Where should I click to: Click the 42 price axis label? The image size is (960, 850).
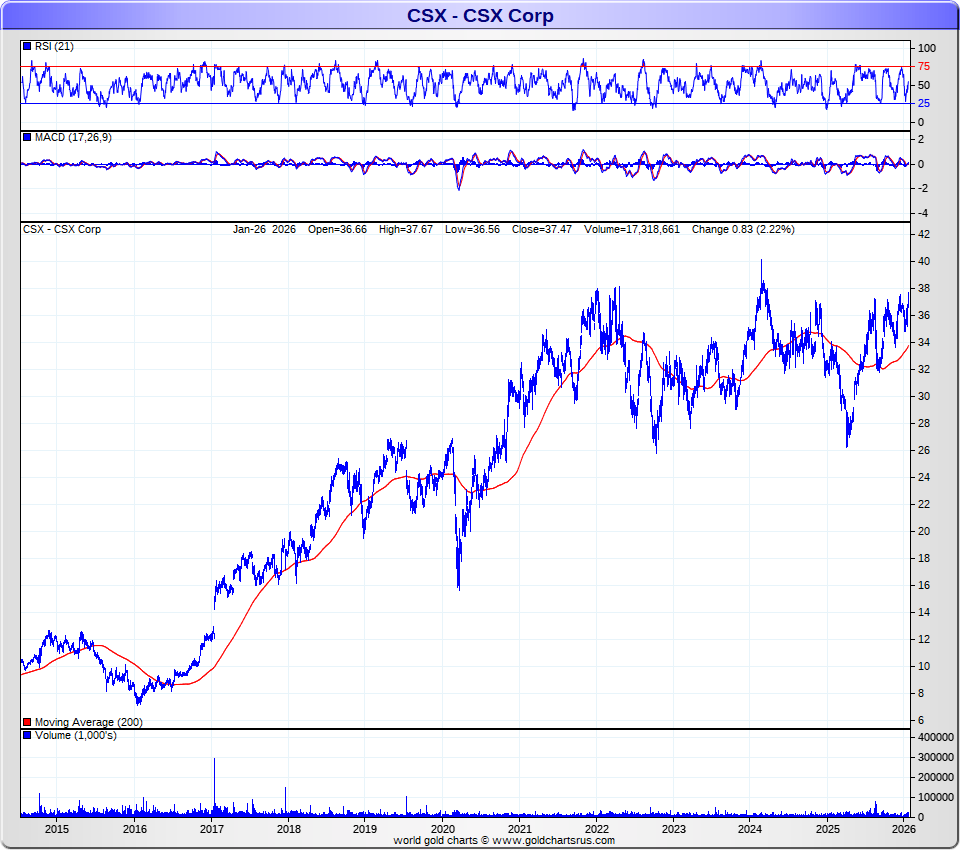924,234
